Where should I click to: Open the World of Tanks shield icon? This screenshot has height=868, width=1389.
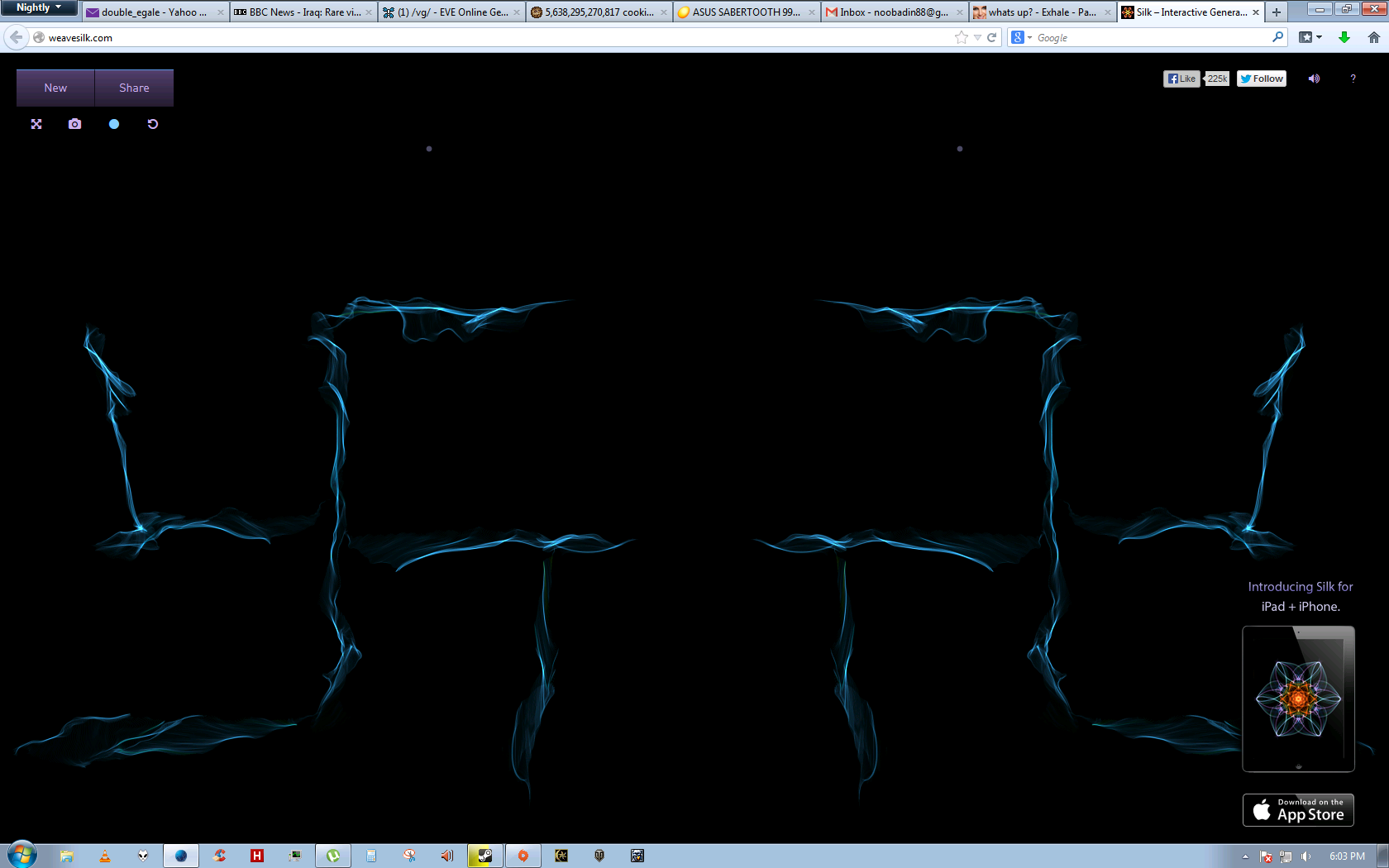[x=599, y=856]
